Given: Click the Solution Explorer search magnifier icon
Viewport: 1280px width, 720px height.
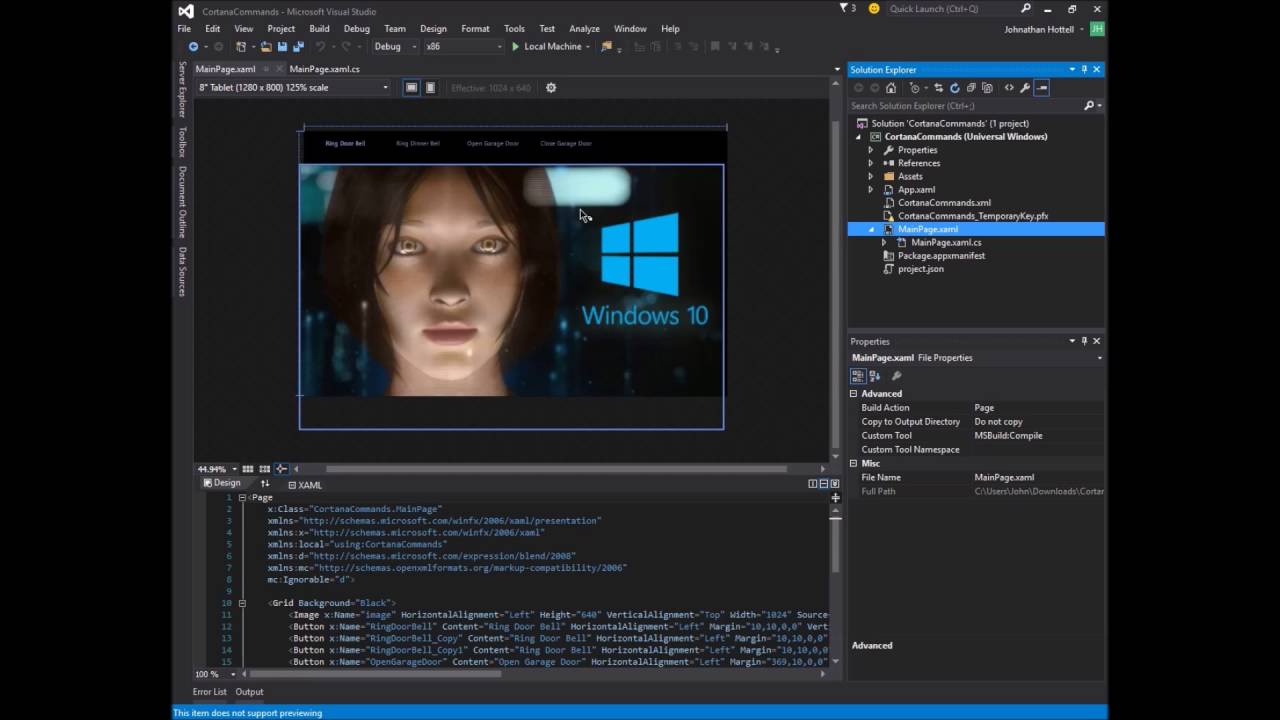Looking at the screenshot, I should click(x=1089, y=105).
